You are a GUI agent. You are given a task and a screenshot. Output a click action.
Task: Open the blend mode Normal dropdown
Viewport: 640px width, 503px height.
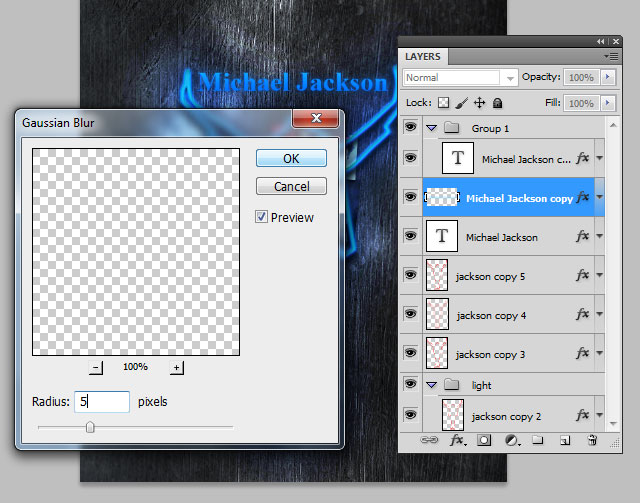461,77
